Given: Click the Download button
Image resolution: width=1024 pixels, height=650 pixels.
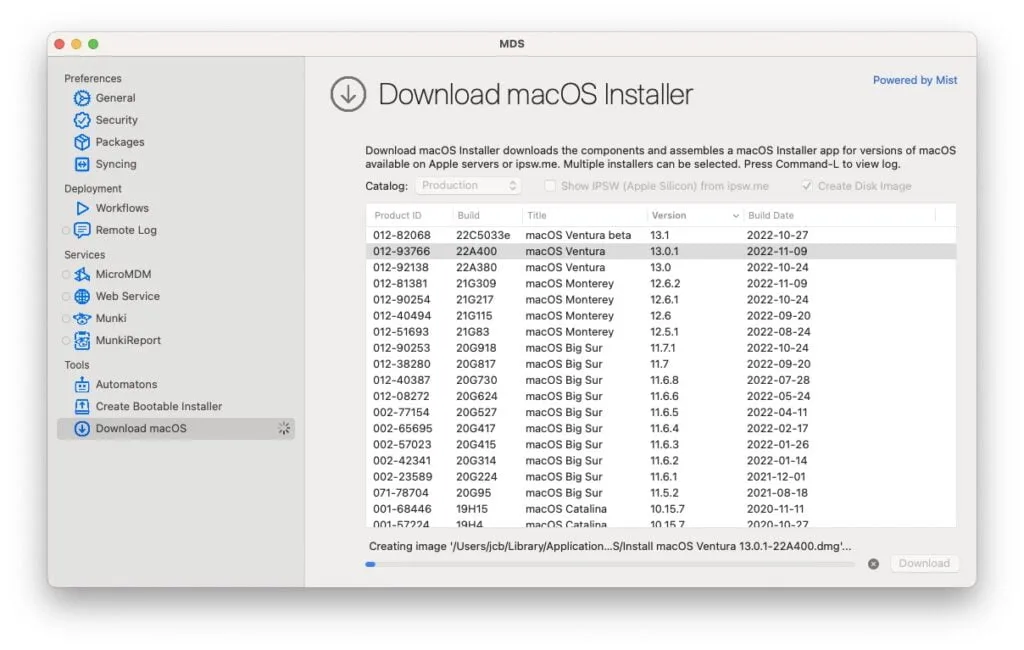Looking at the screenshot, I should pyautogui.click(x=924, y=564).
